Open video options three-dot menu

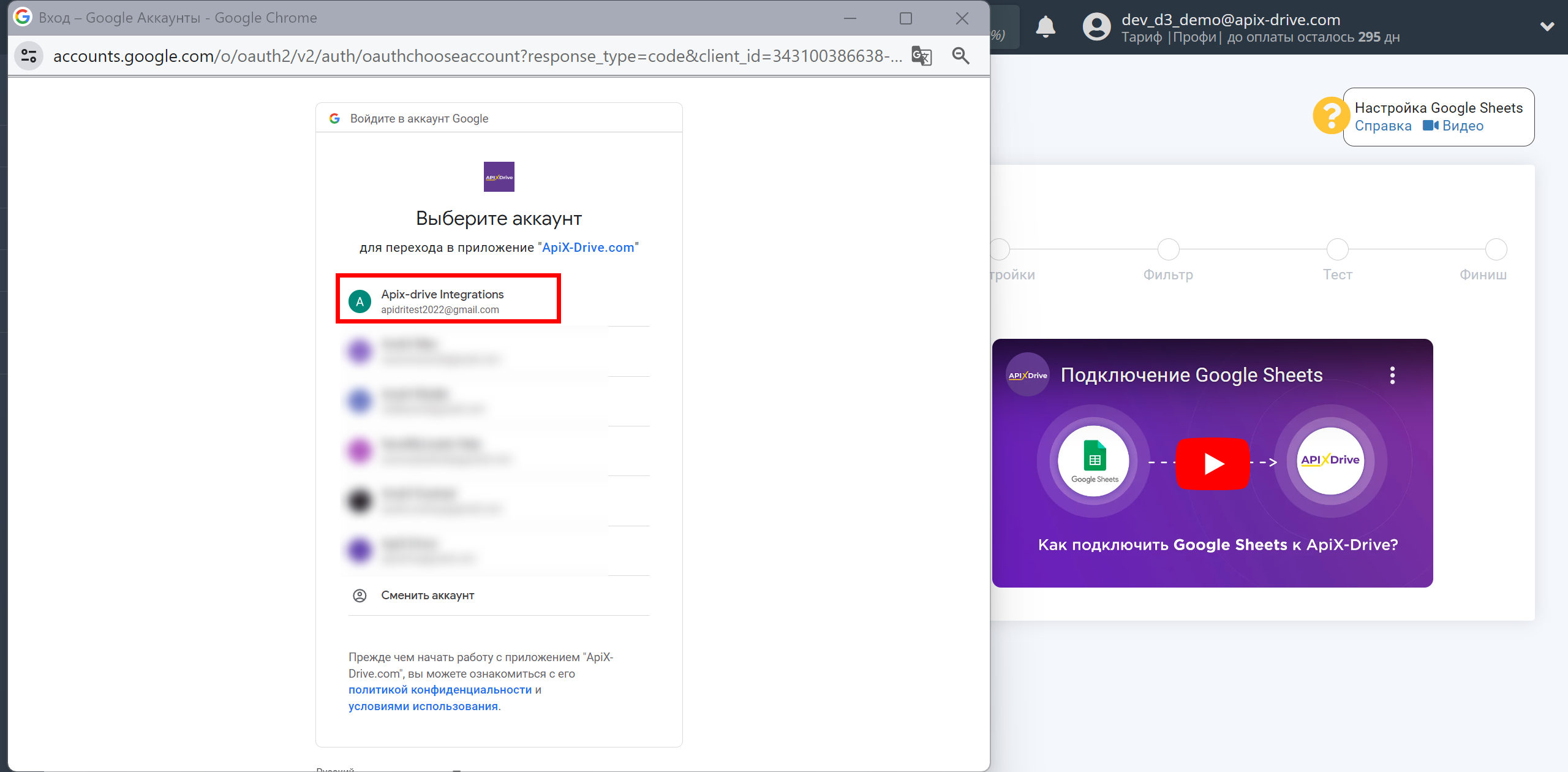coord(1392,376)
